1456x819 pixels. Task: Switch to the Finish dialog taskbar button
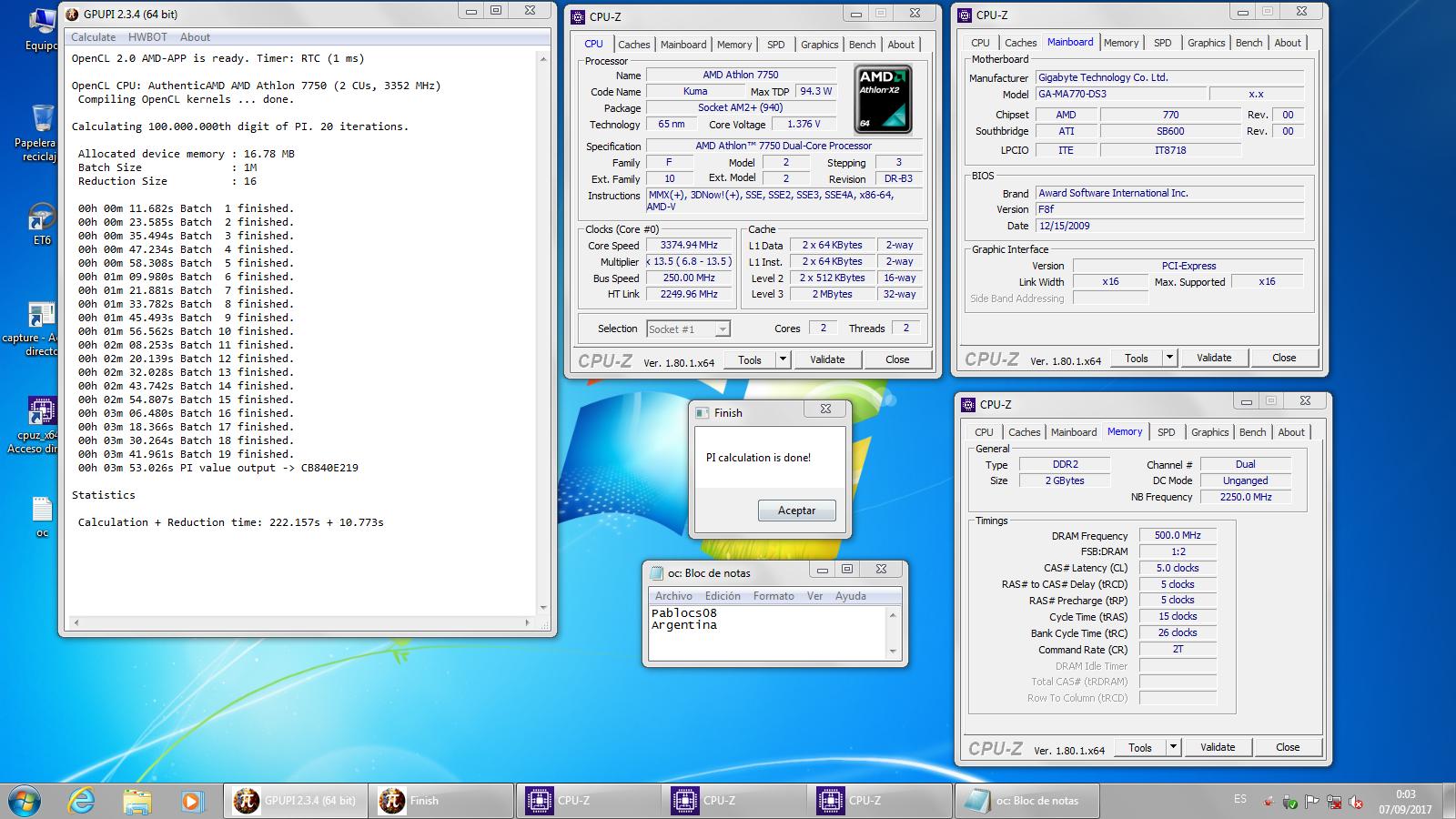441,801
